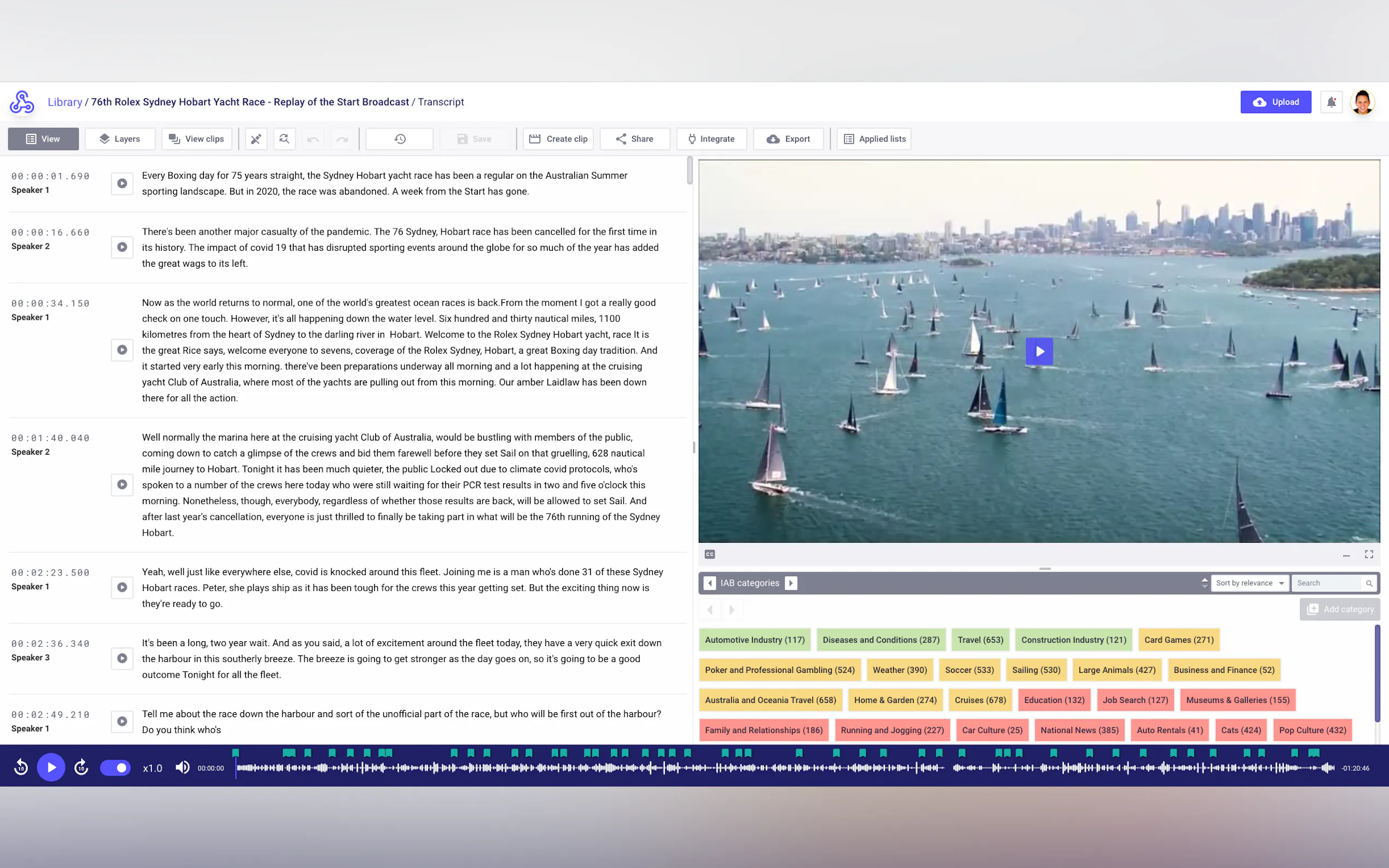Click the Upload button
The height and width of the screenshot is (868, 1389).
(x=1275, y=102)
